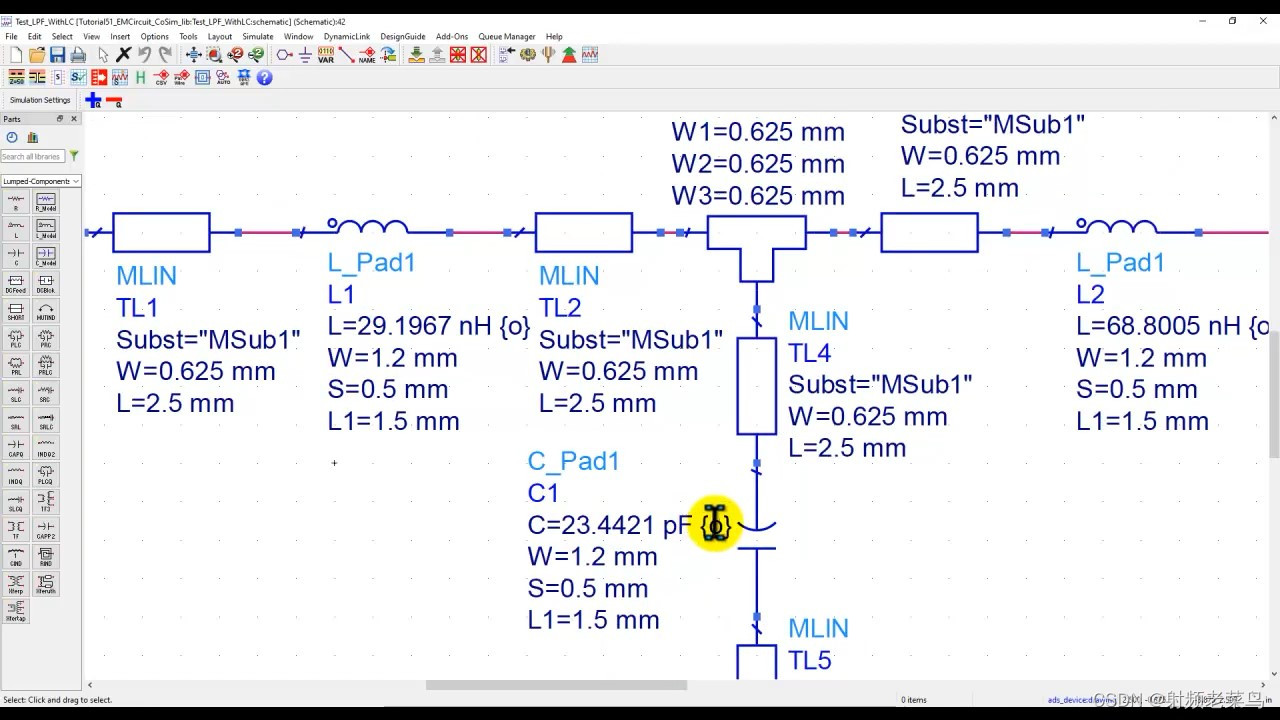Toggle the library filter funnel icon
The height and width of the screenshot is (720, 1280).
click(x=74, y=156)
